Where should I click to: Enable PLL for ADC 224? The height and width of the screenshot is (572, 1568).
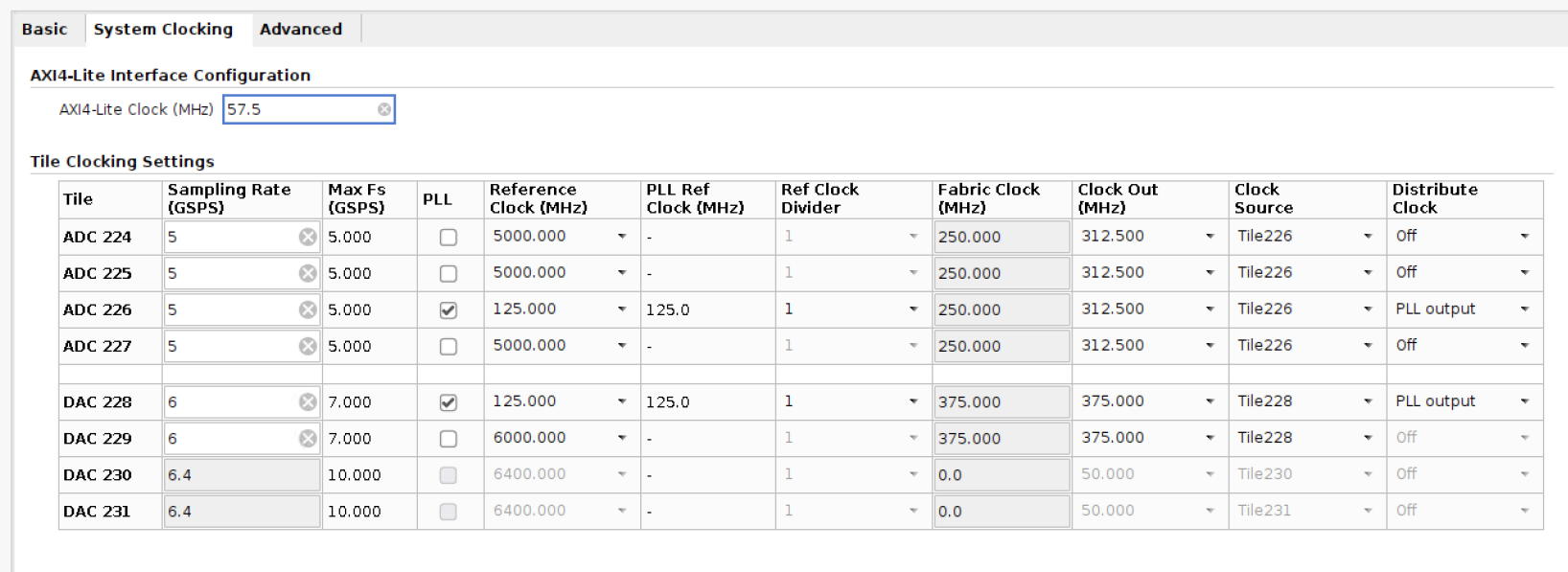pos(448,237)
